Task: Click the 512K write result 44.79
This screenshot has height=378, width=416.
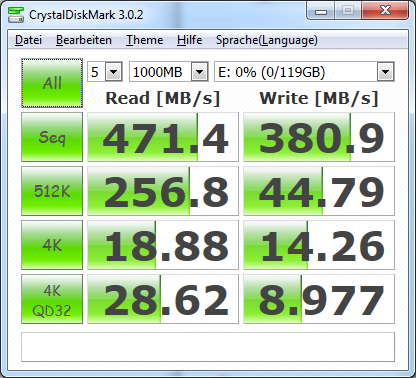Action: tap(319, 191)
